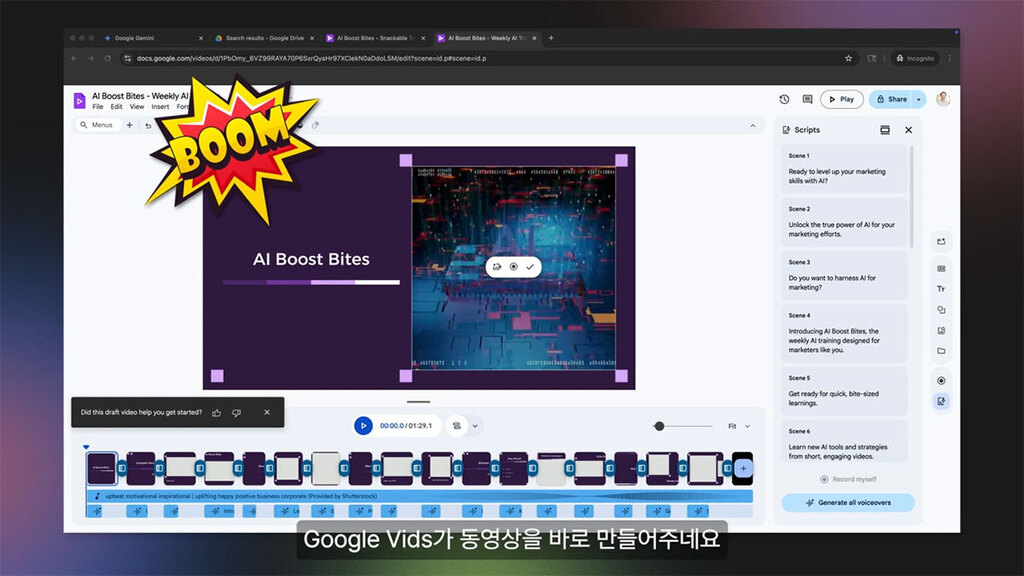Open the Fit zoom dropdown
The image size is (1024, 576).
[739, 426]
